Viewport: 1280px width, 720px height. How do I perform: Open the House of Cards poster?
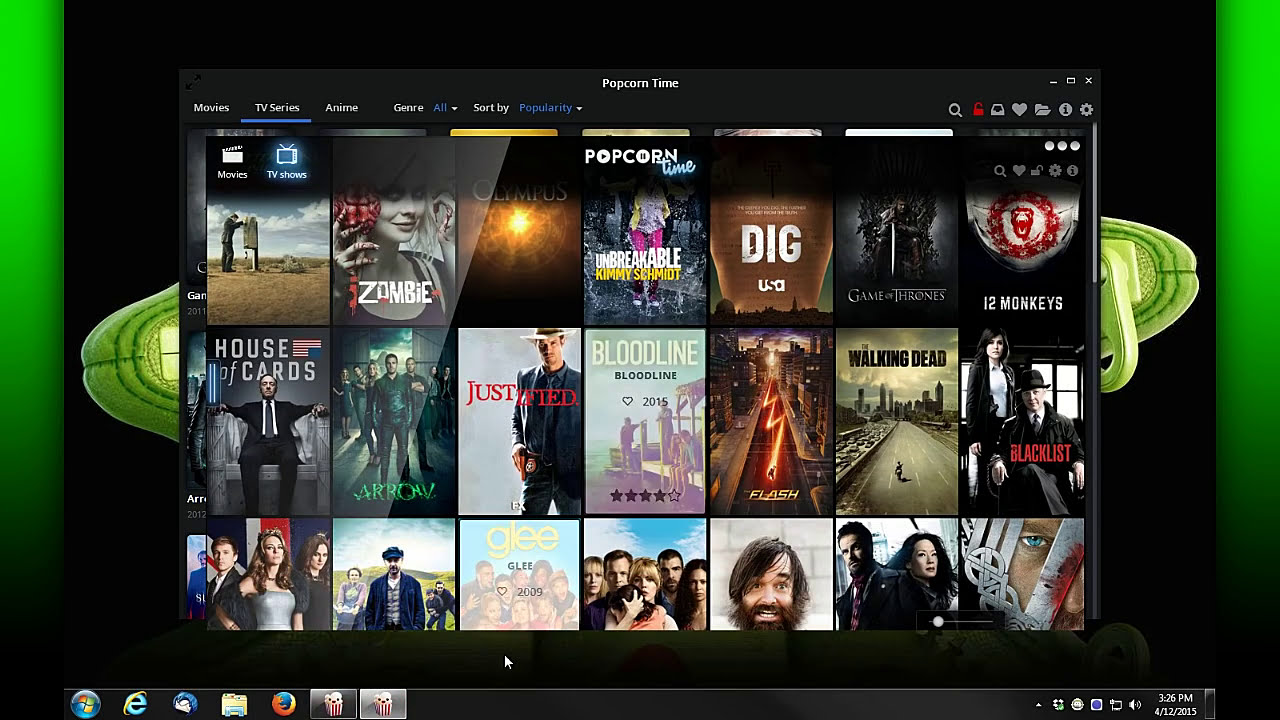(x=268, y=421)
